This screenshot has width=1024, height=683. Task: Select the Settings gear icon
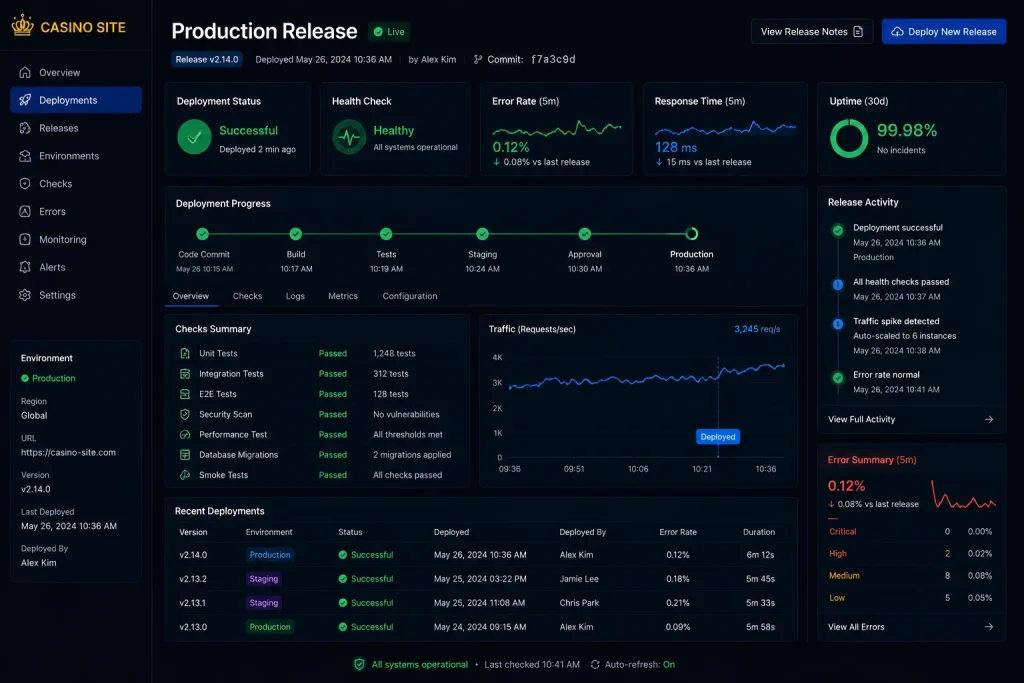25,295
